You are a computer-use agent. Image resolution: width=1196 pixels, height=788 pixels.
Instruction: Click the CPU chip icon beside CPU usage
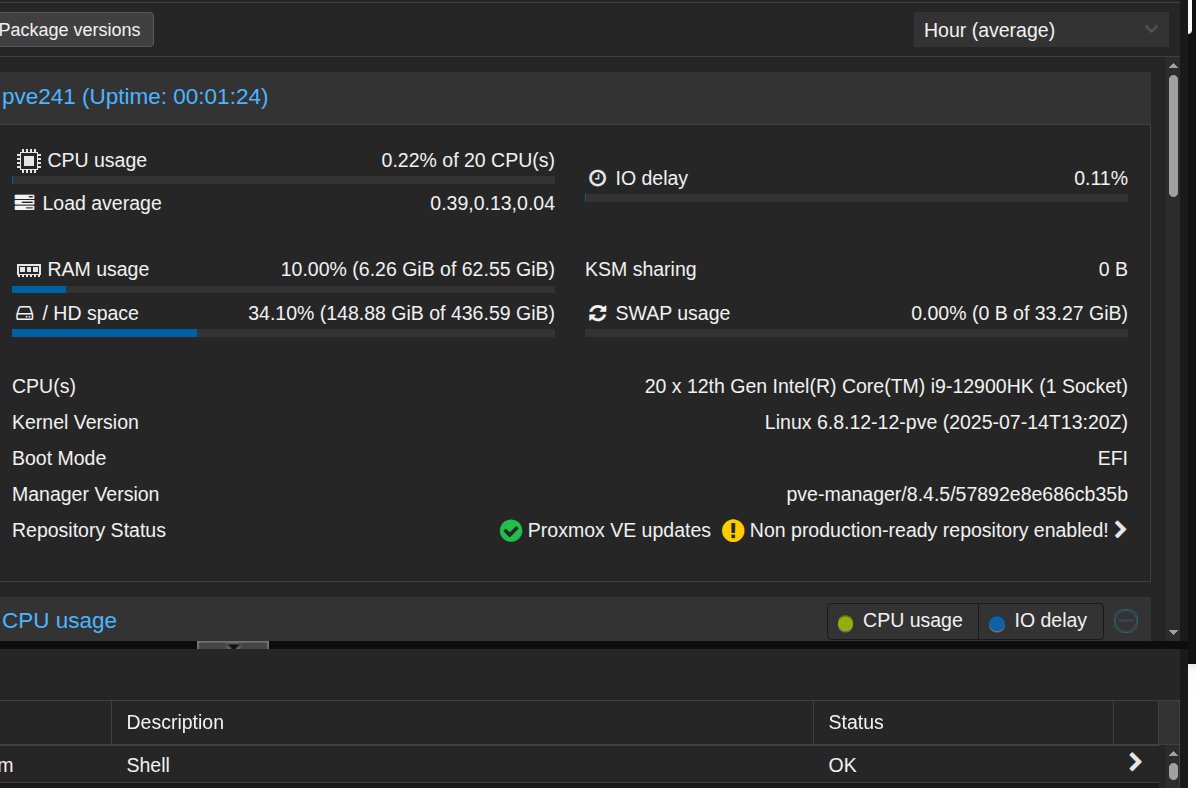[28, 161]
